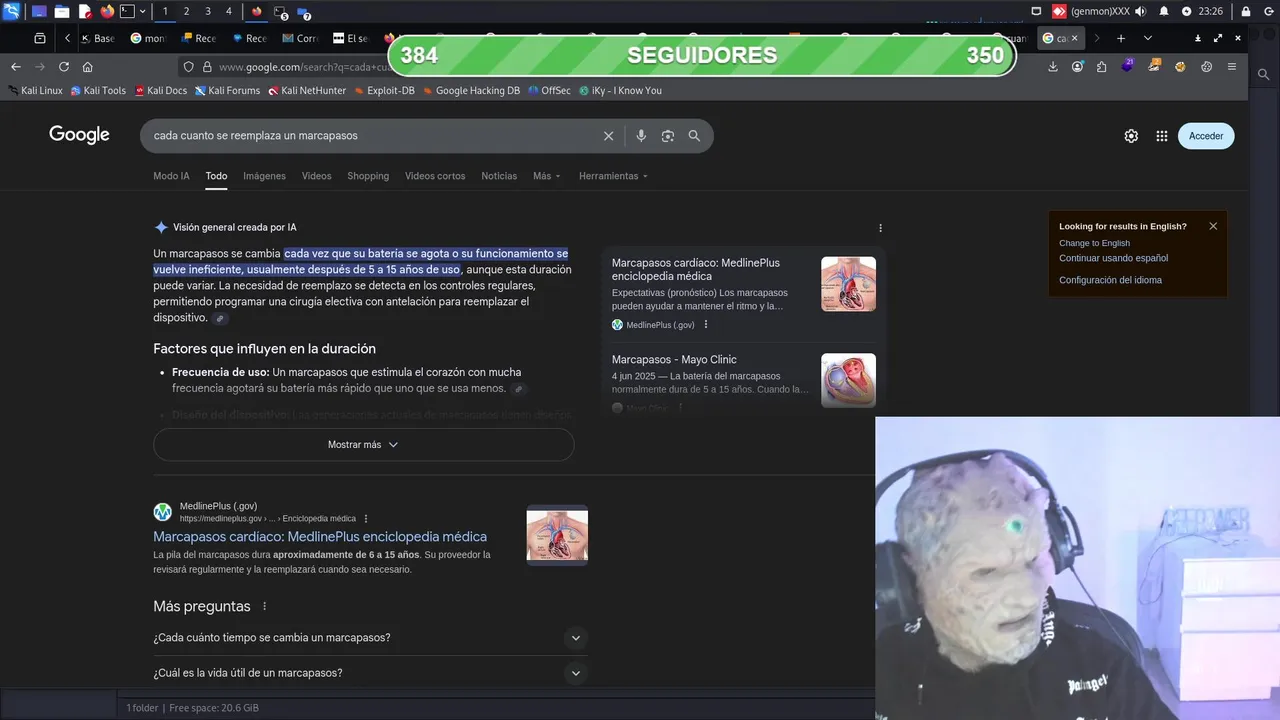Expand AI overview with Mostrar más
This screenshot has width=1280, height=720.
[x=363, y=445]
